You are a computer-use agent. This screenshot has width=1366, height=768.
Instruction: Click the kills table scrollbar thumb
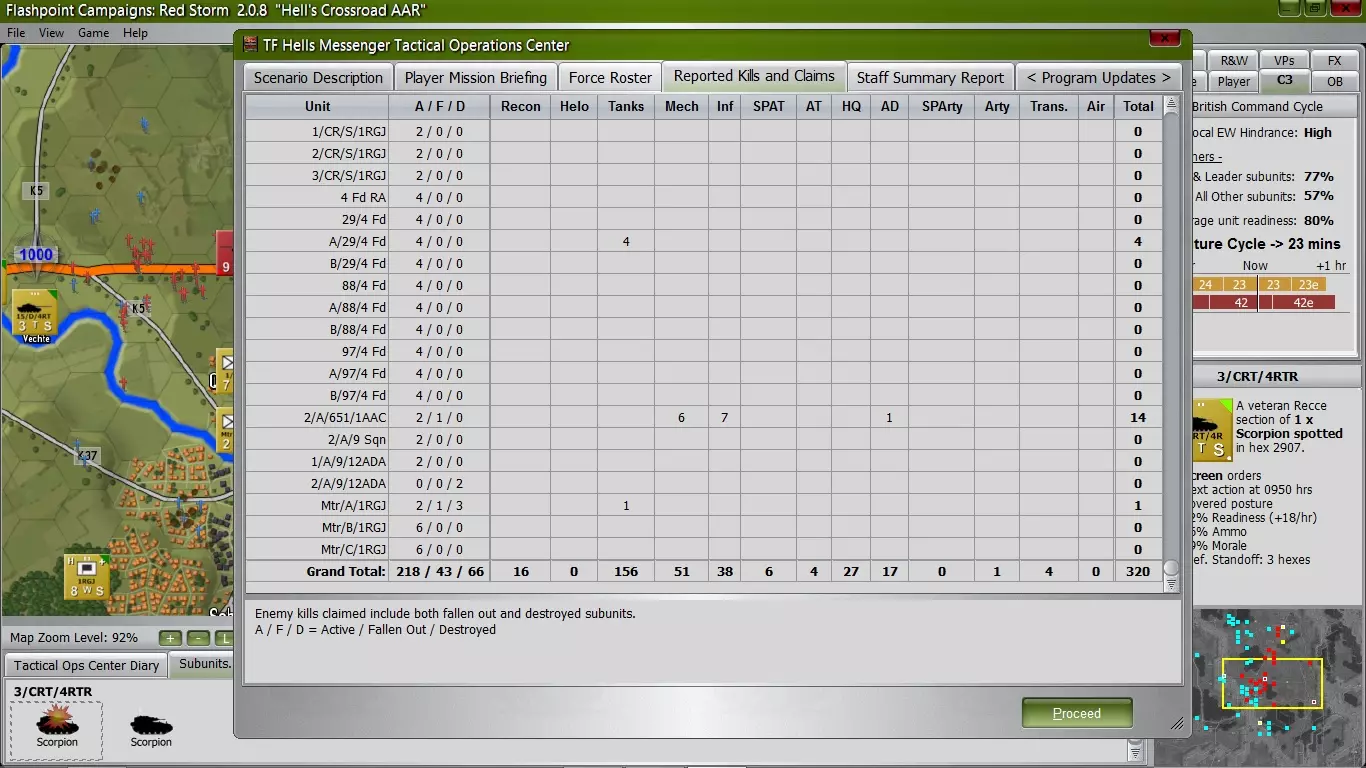tap(1171, 568)
